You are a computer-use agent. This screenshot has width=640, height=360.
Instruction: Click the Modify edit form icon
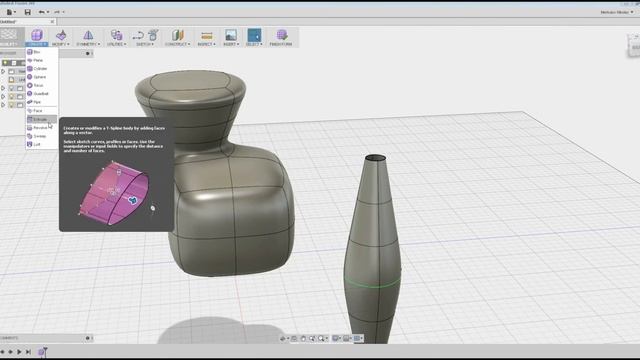61,35
